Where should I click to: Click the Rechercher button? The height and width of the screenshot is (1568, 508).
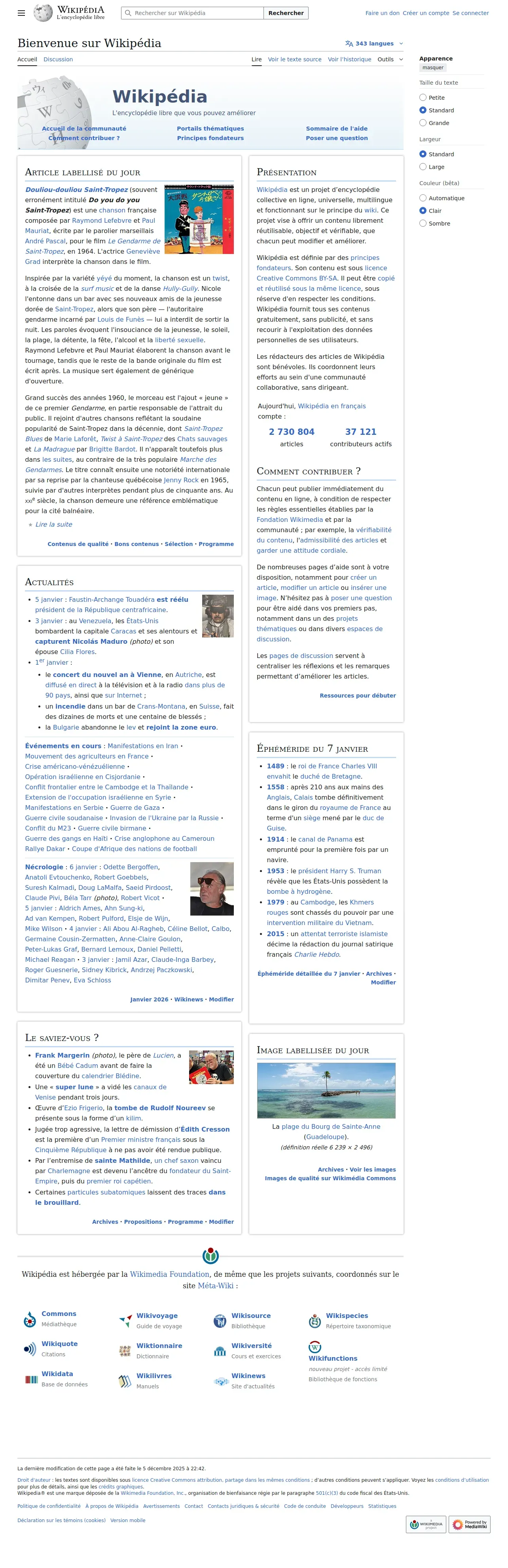[286, 13]
